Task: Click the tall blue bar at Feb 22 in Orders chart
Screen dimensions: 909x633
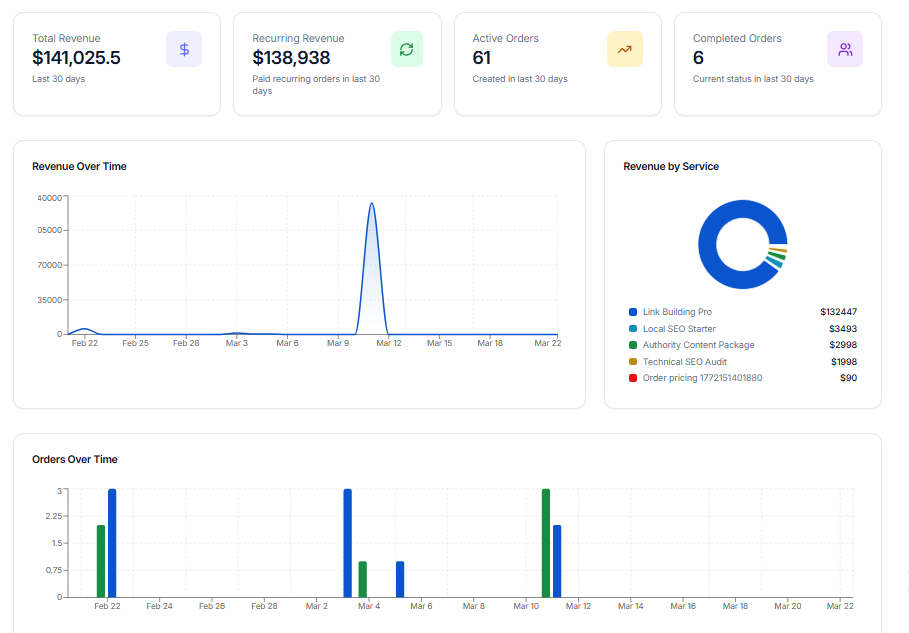Action: click(112, 543)
